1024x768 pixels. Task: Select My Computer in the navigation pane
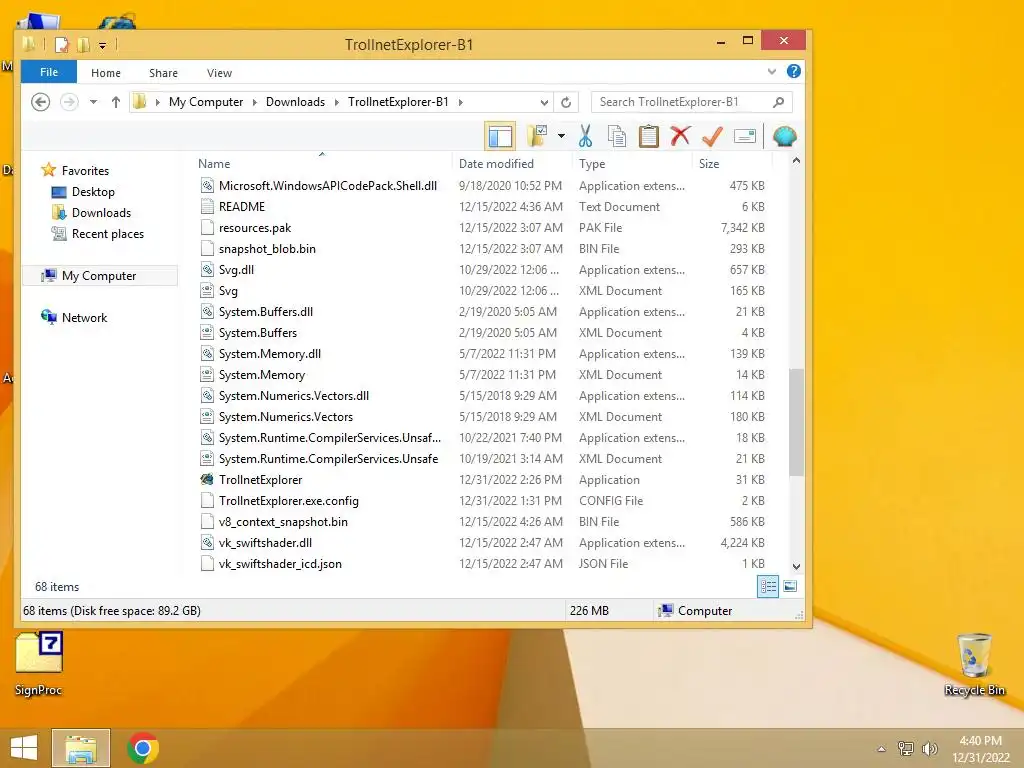99,276
